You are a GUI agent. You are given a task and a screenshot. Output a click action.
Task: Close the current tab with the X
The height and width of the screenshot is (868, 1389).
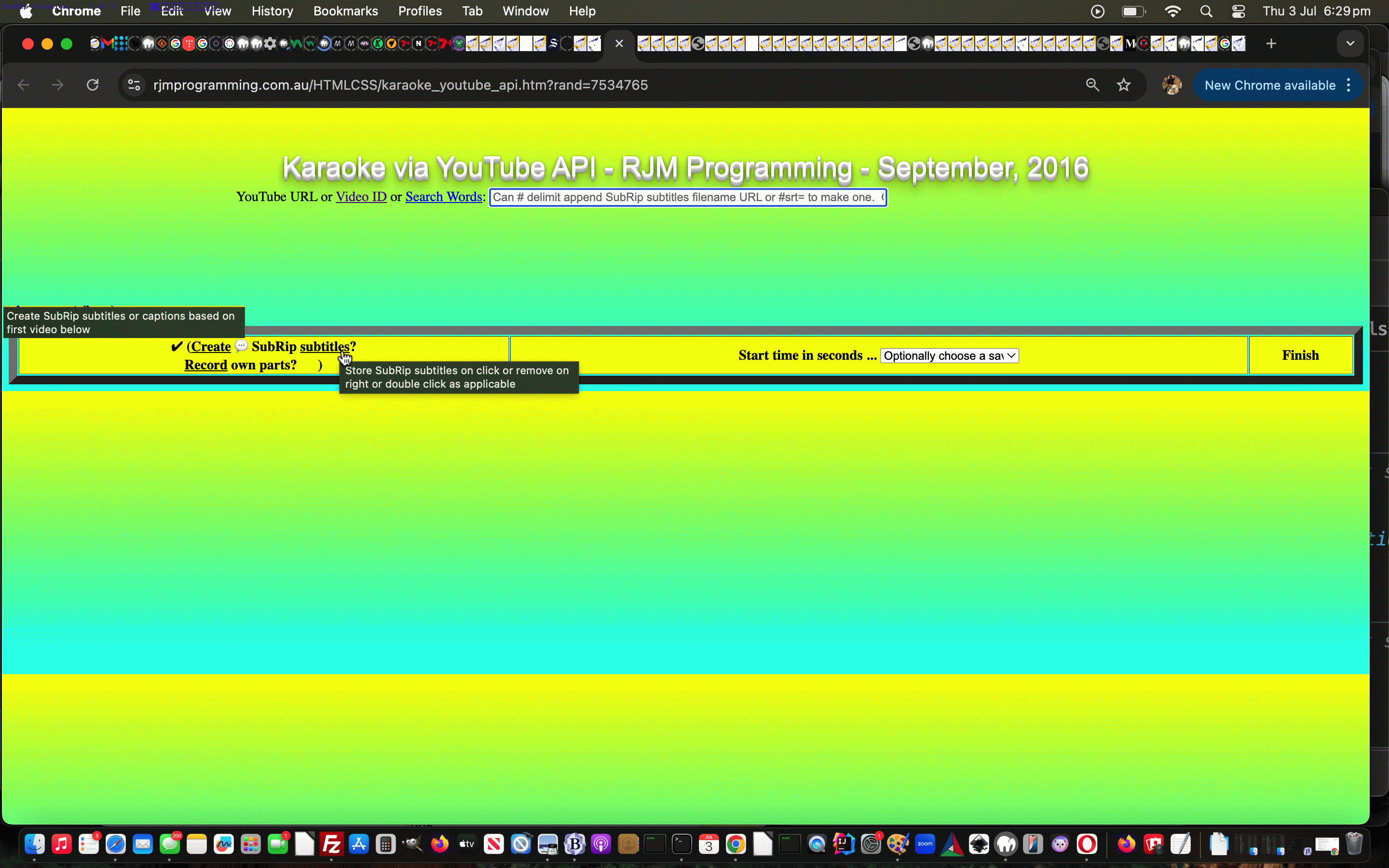(619, 43)
